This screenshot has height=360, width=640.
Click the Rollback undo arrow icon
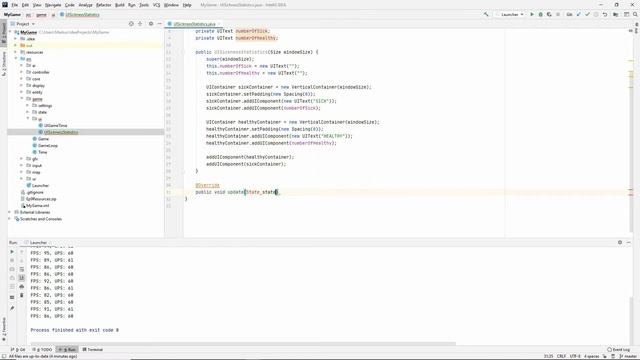point(605,14)
